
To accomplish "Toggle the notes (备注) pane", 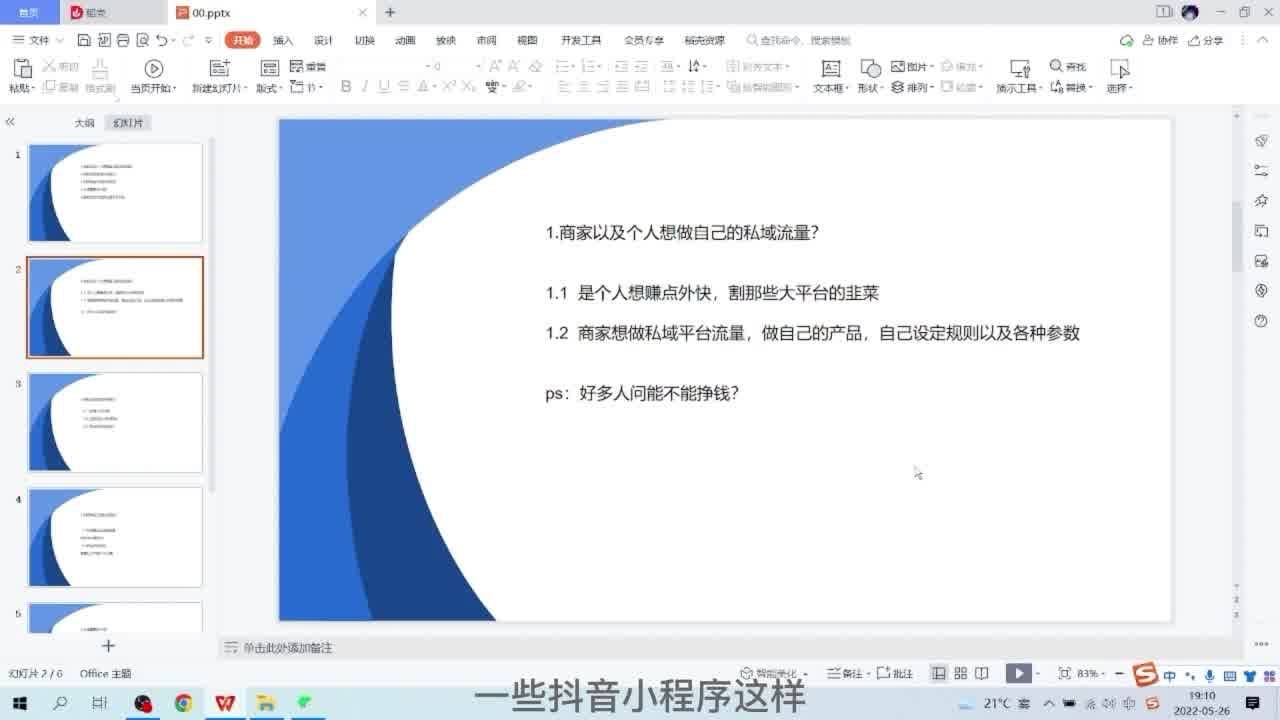I will click(845, 674).
